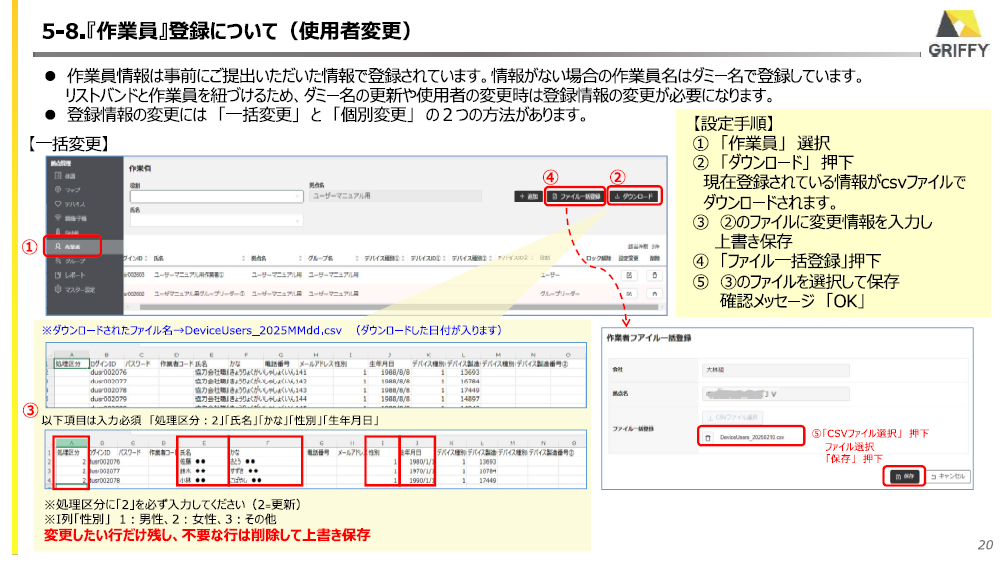1005x566 pixels.
Task: Click the ユーザーマニュアル用作業者① row name
Action: point(188,275)
